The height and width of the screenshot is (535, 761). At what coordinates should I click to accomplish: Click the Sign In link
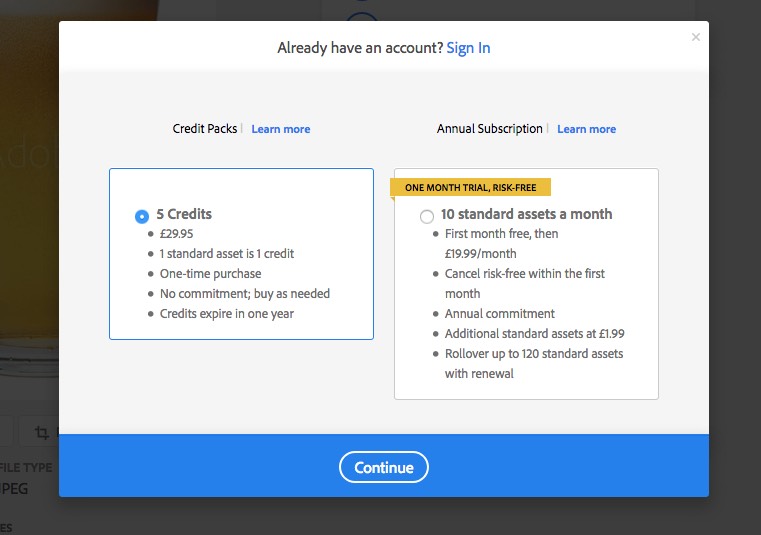click(x=468, y=48)
